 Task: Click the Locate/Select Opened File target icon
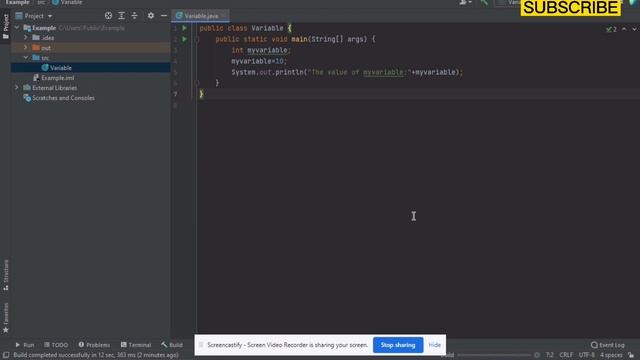108,16
